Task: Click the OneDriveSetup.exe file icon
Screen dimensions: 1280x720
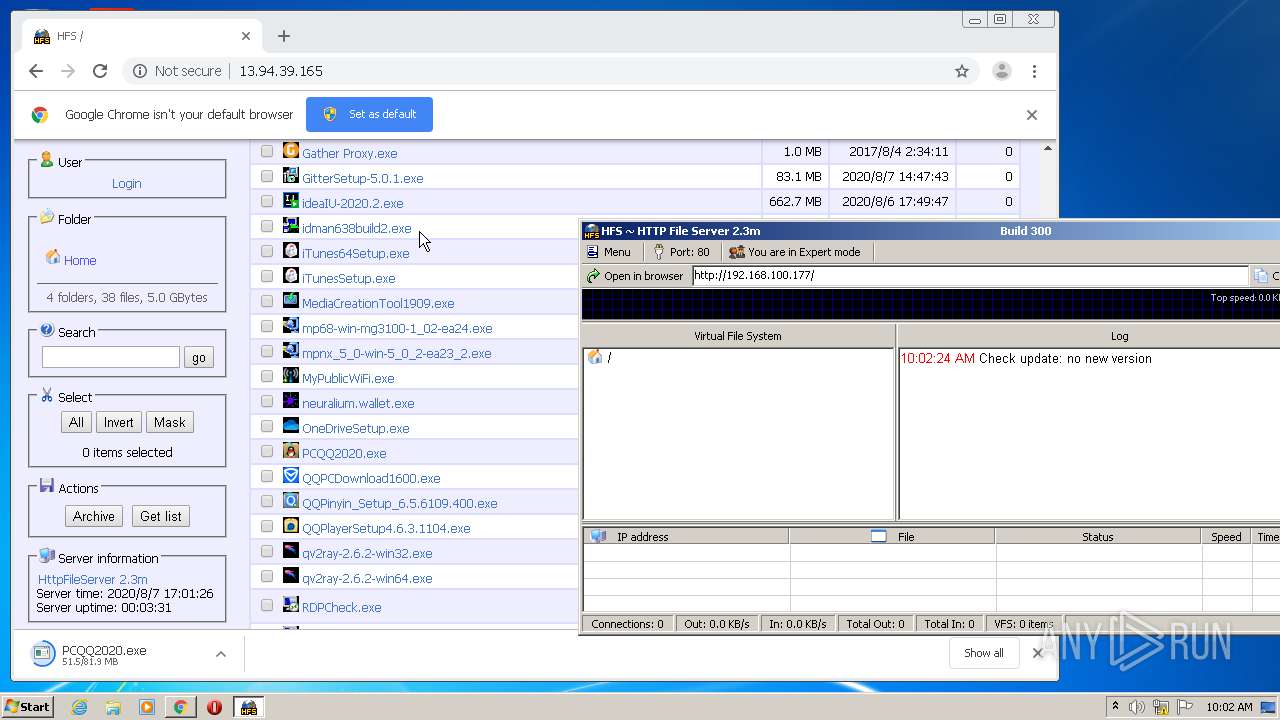Action: [291, 426]
